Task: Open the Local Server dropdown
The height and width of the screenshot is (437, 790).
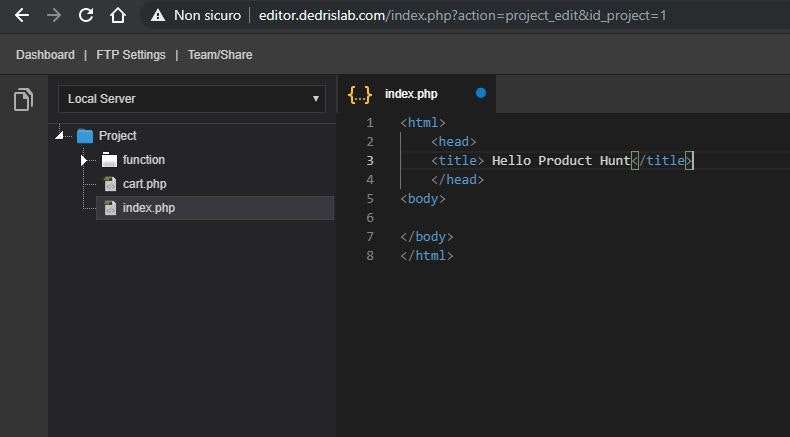Action: [x=192, y=99]
